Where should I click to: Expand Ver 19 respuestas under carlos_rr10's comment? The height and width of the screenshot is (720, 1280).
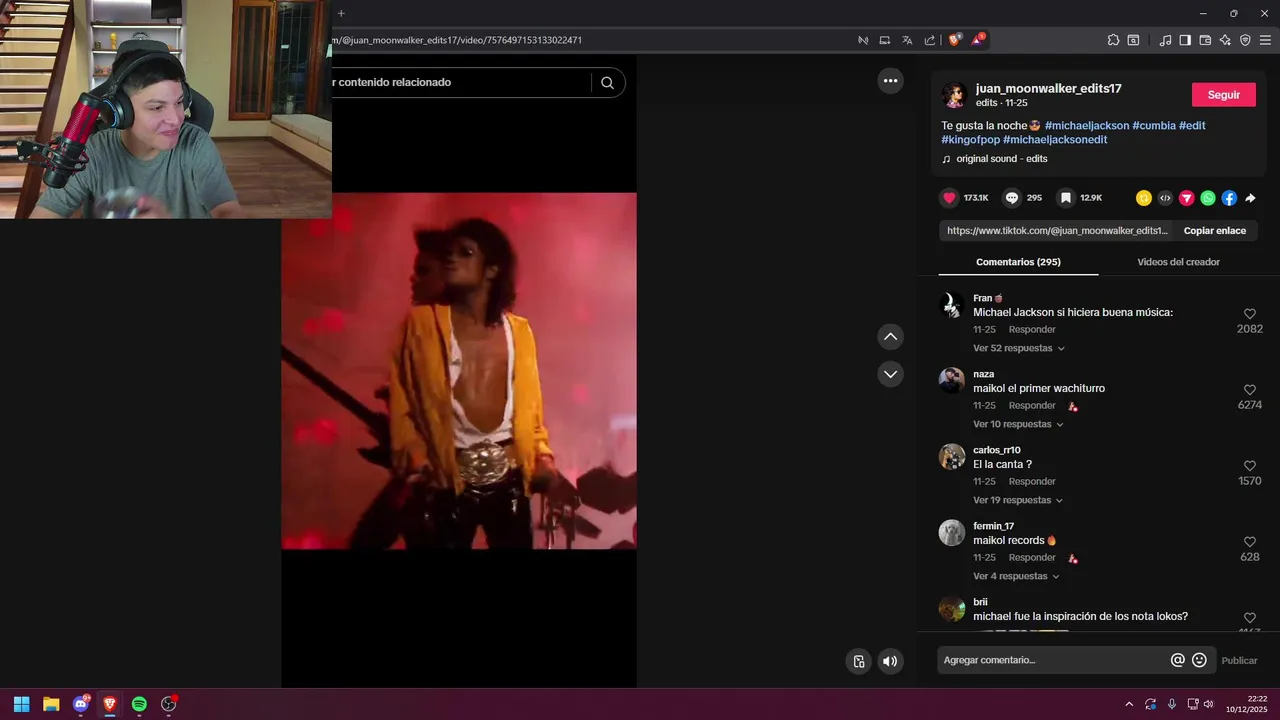click(1018, 500)
